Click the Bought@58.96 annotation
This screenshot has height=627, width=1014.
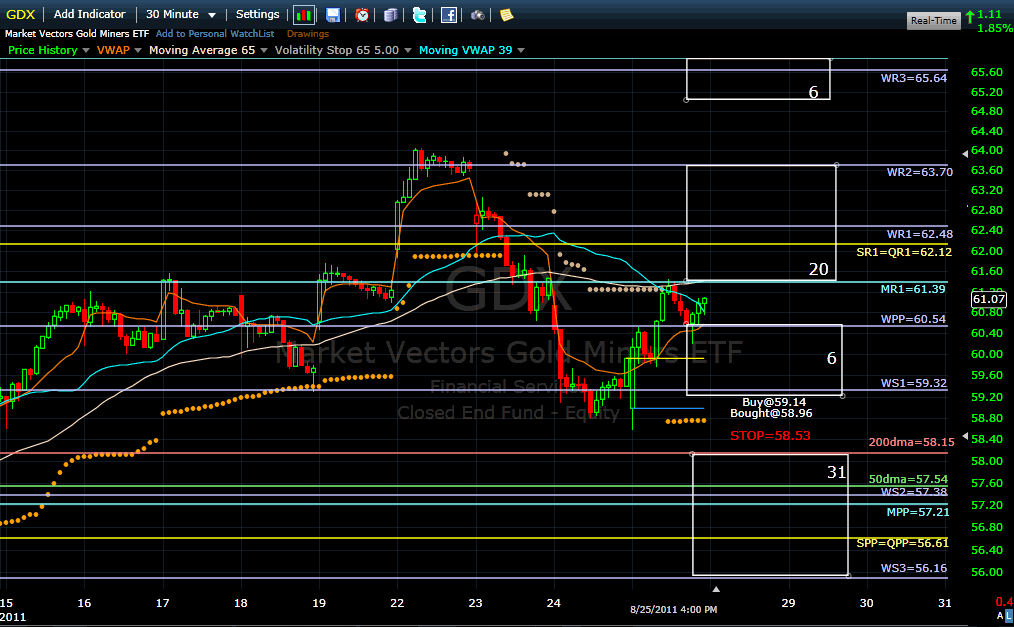[771, 413]
